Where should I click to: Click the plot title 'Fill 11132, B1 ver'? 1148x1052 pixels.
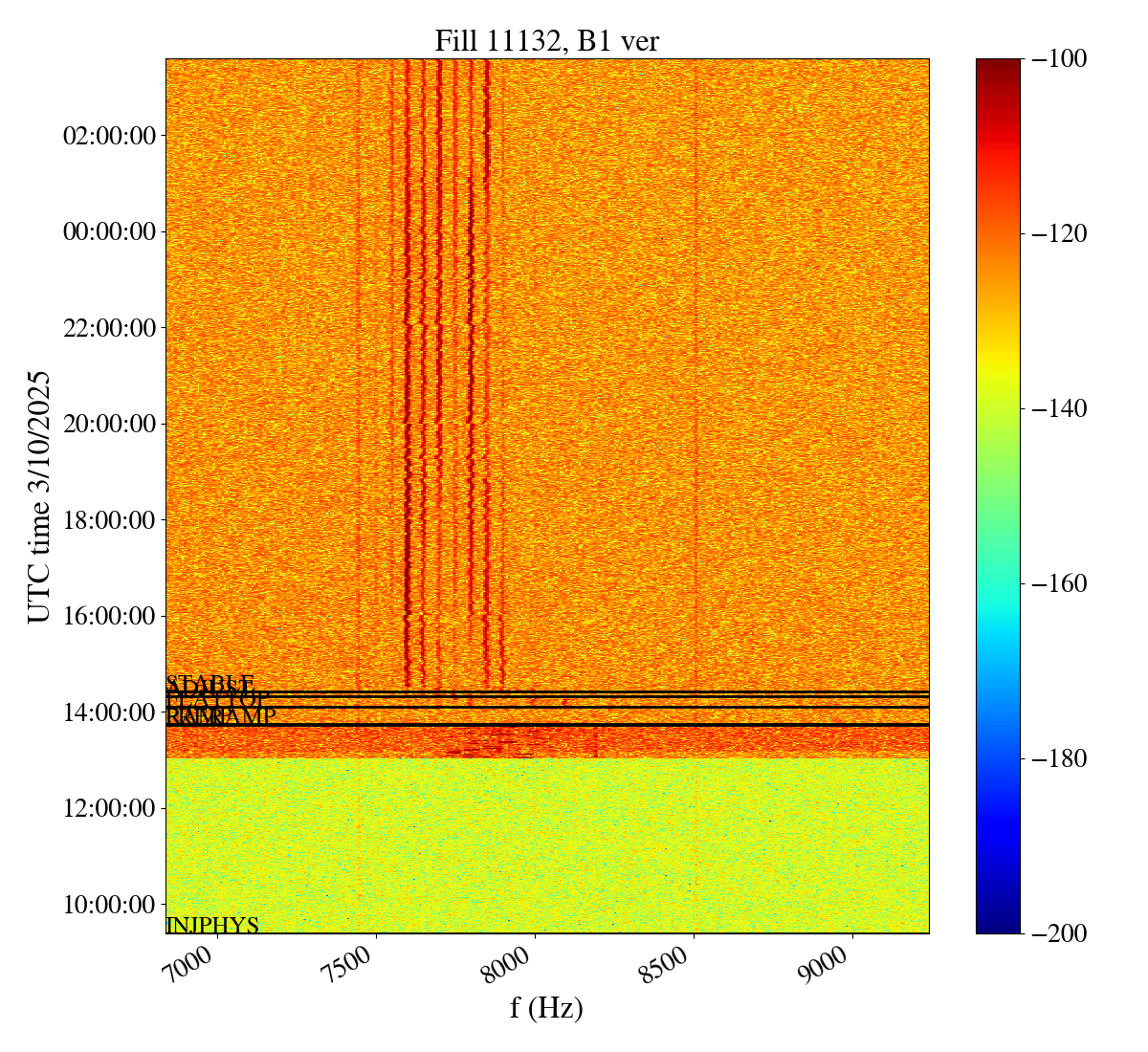(546, 40)
